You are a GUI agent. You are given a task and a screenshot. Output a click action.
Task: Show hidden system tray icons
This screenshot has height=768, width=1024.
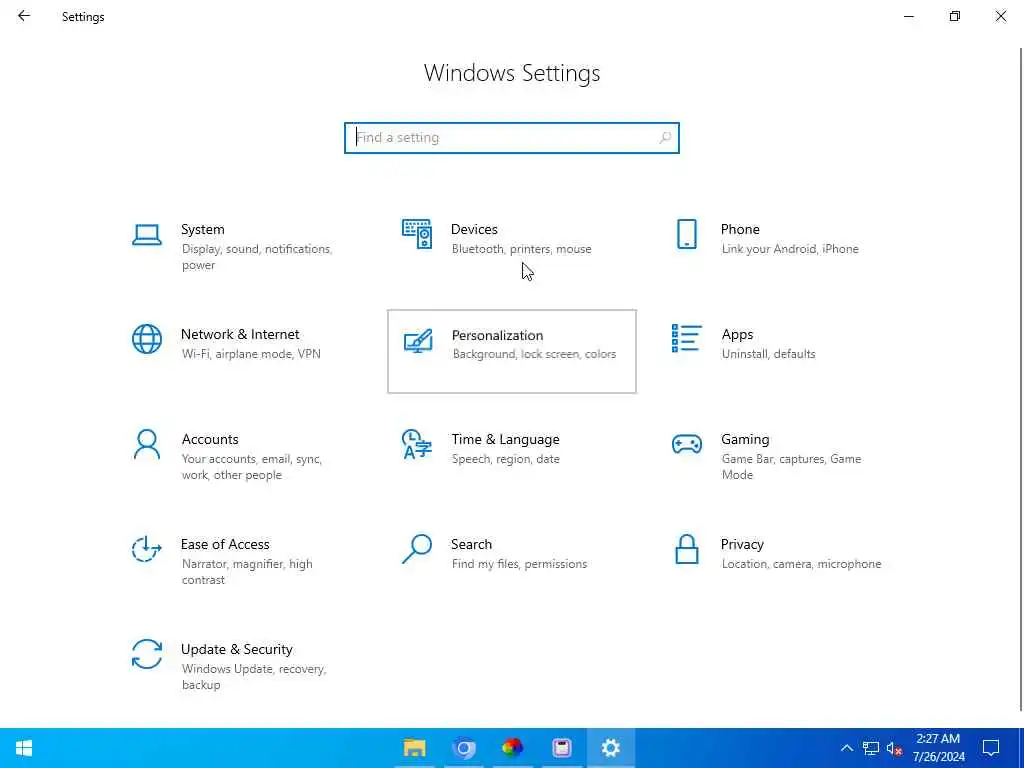coord(846,748)
